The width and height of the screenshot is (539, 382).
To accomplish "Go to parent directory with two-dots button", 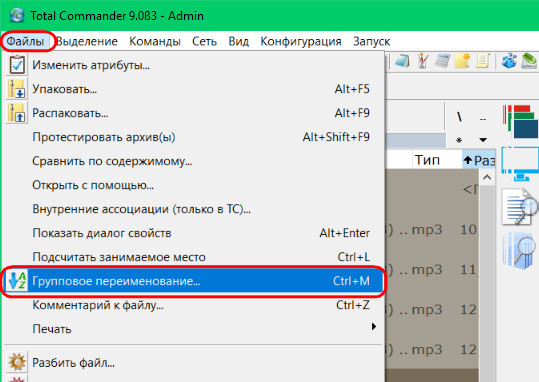I will click(483, 119).
